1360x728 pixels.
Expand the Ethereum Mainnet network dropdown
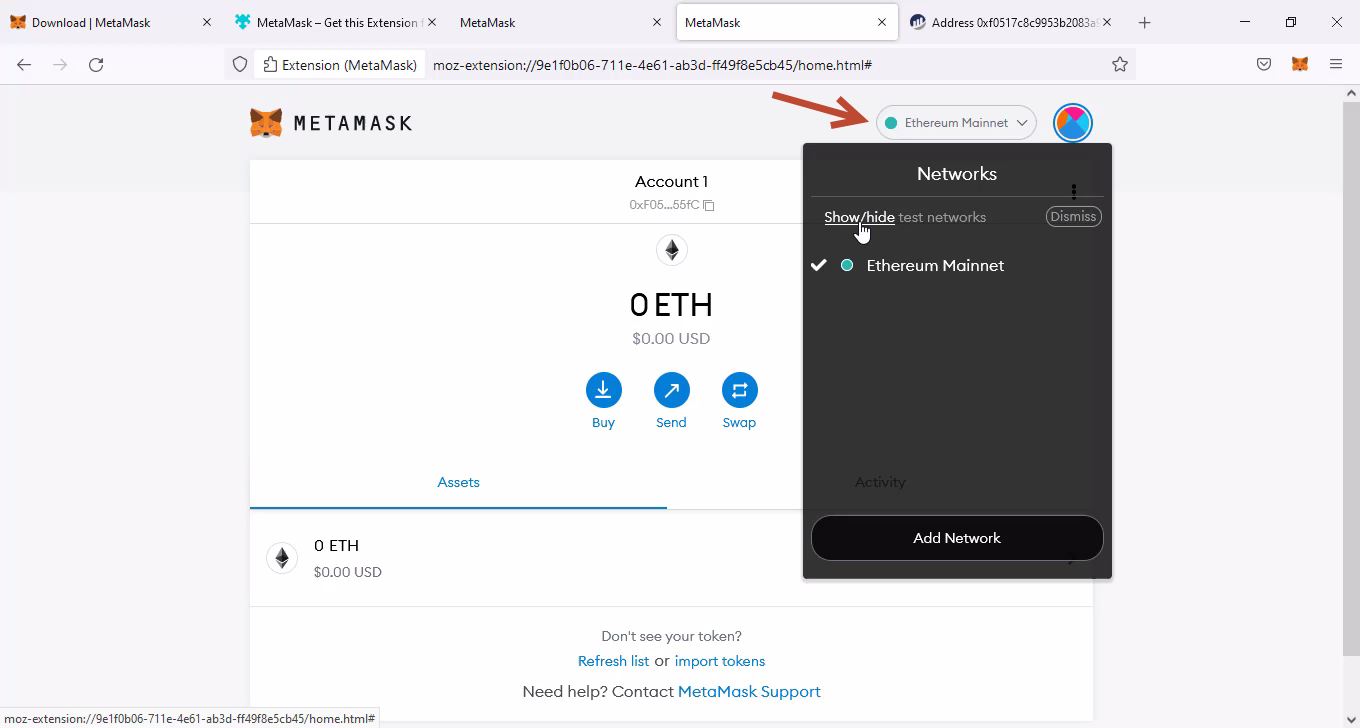956,123
